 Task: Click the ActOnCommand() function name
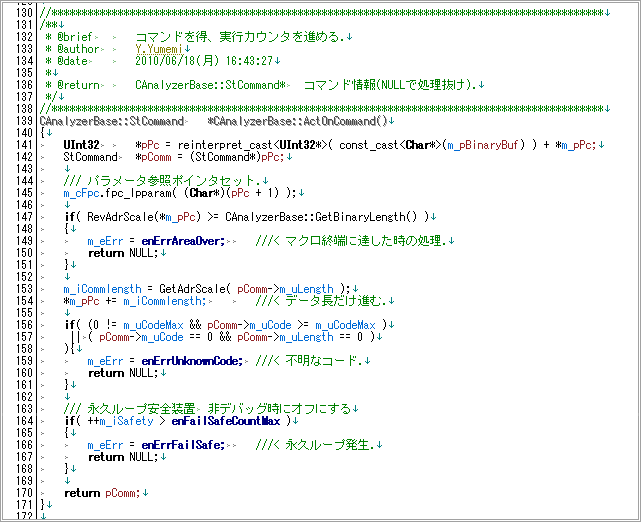tap(345, 121)
